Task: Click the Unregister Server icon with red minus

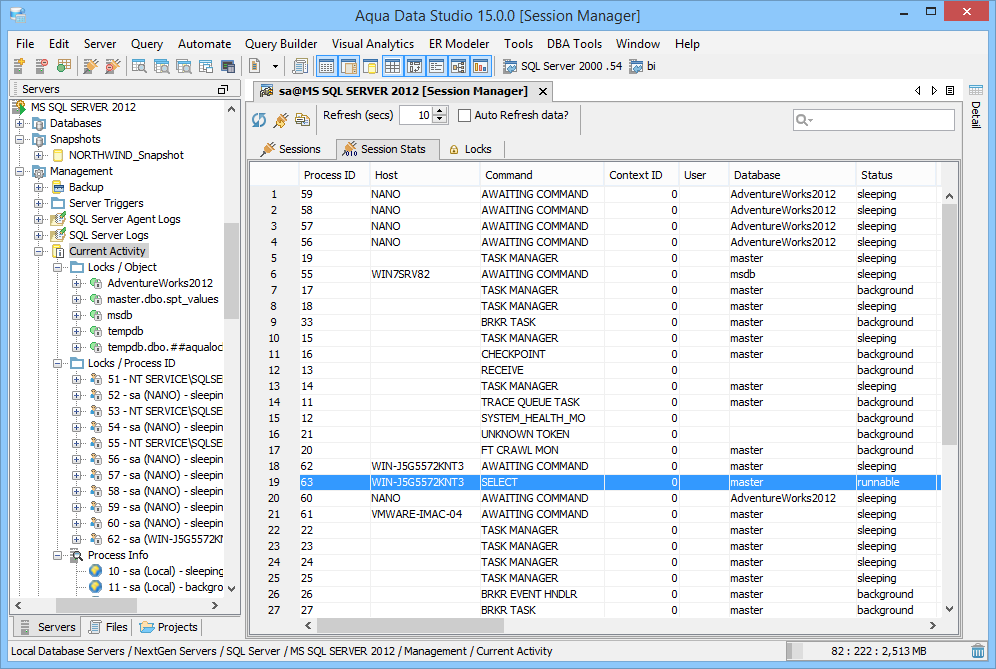Action: (x=41, y=66)
